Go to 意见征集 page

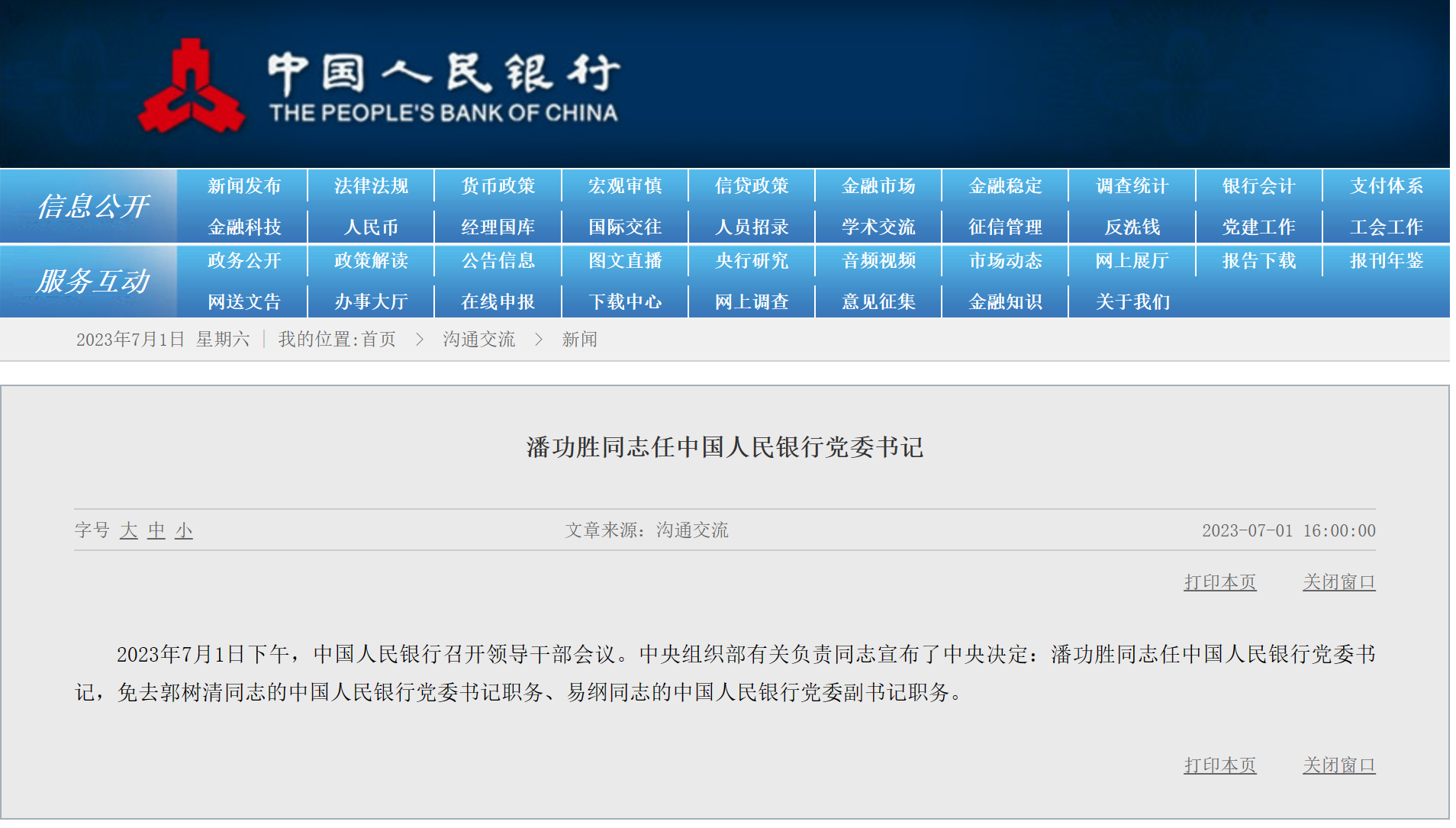point(878,302)
